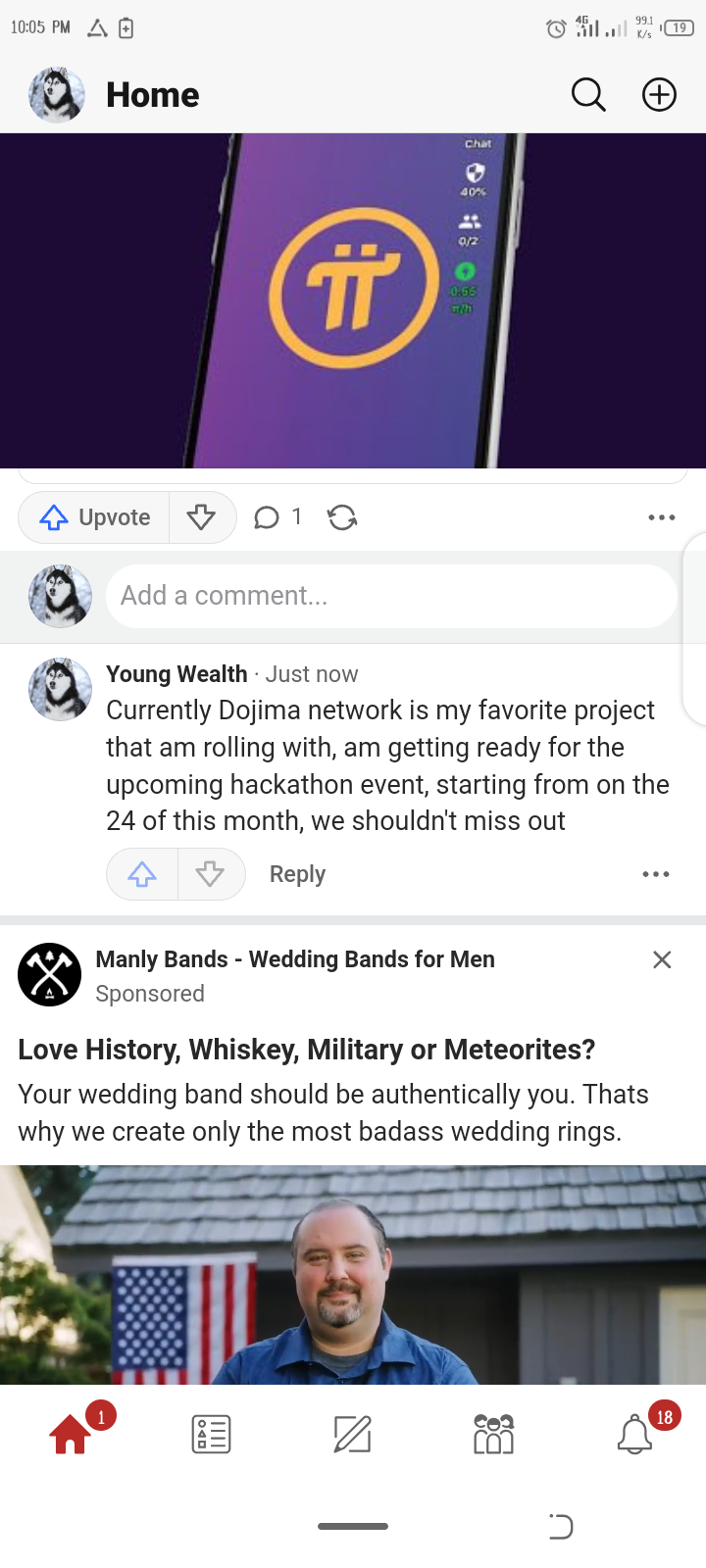Open the post's three-dot options menu
Image resolution: width=706 pixels, height=1568 pixels.
tap(662, 517)
